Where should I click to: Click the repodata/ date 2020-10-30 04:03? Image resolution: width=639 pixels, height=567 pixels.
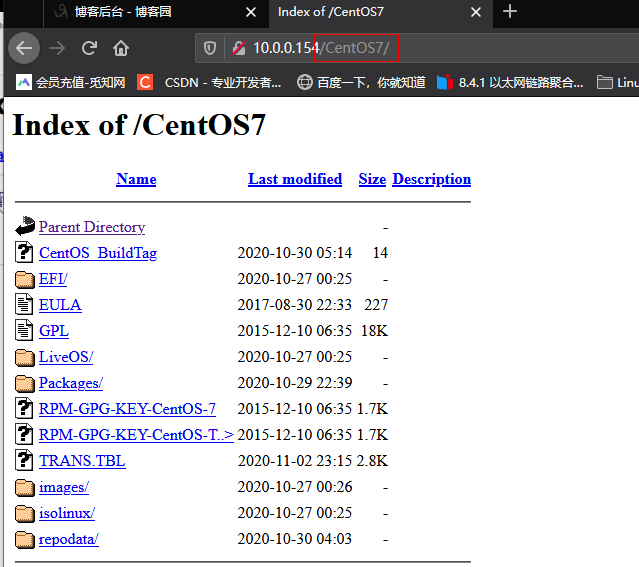pos(295,539)
